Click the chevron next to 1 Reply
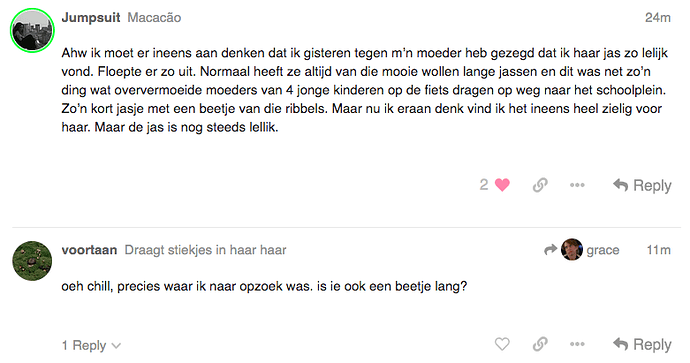The image size is (690, 363). 116,346
